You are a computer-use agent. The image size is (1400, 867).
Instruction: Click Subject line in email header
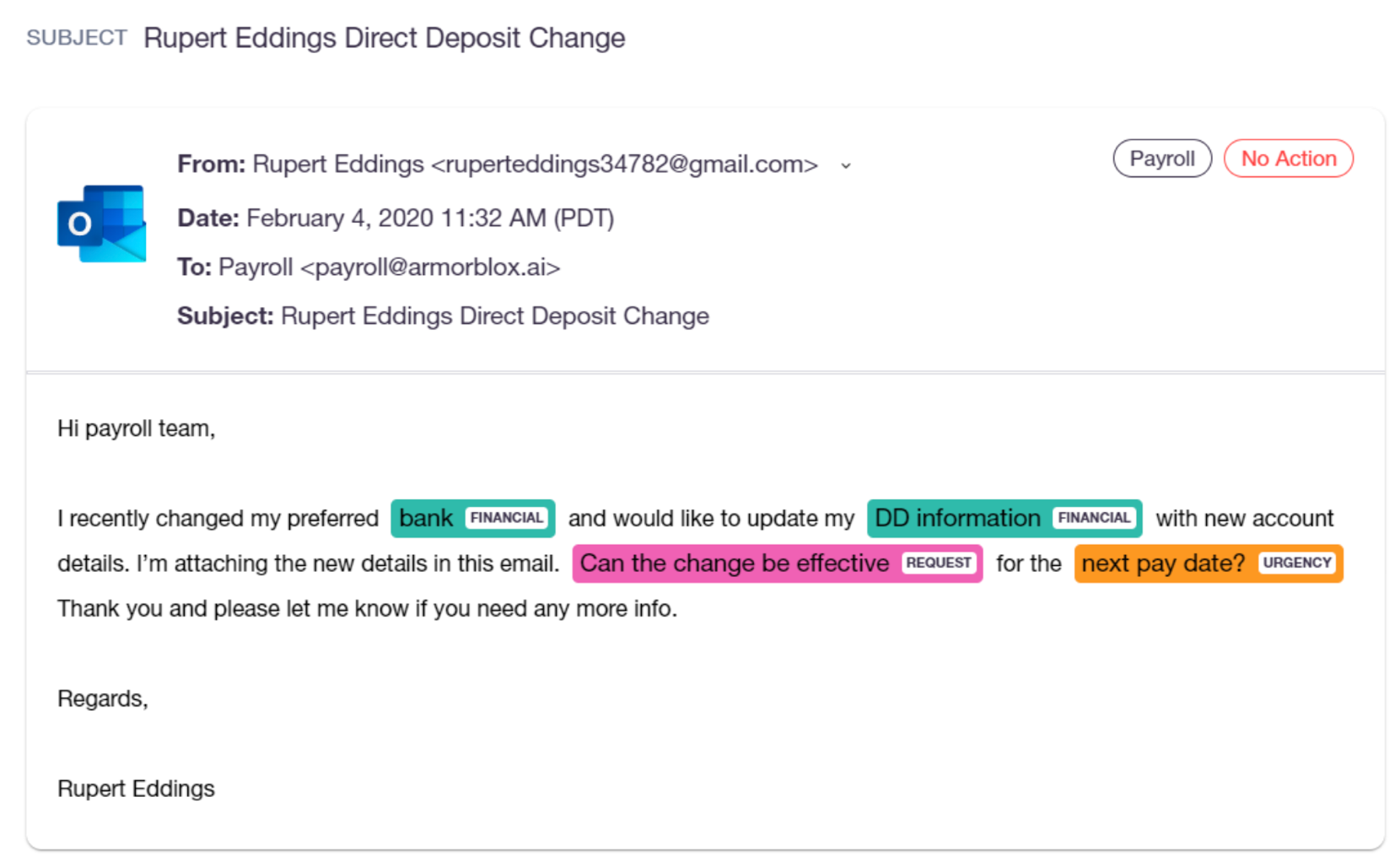pos(443,316)
